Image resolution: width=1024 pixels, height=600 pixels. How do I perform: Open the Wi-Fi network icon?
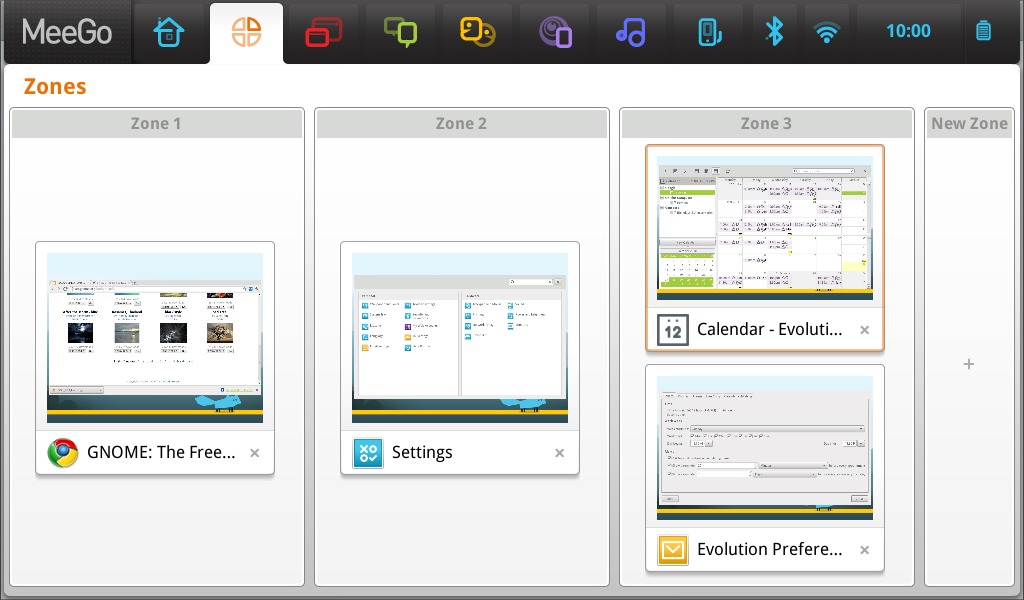point(826,32)
